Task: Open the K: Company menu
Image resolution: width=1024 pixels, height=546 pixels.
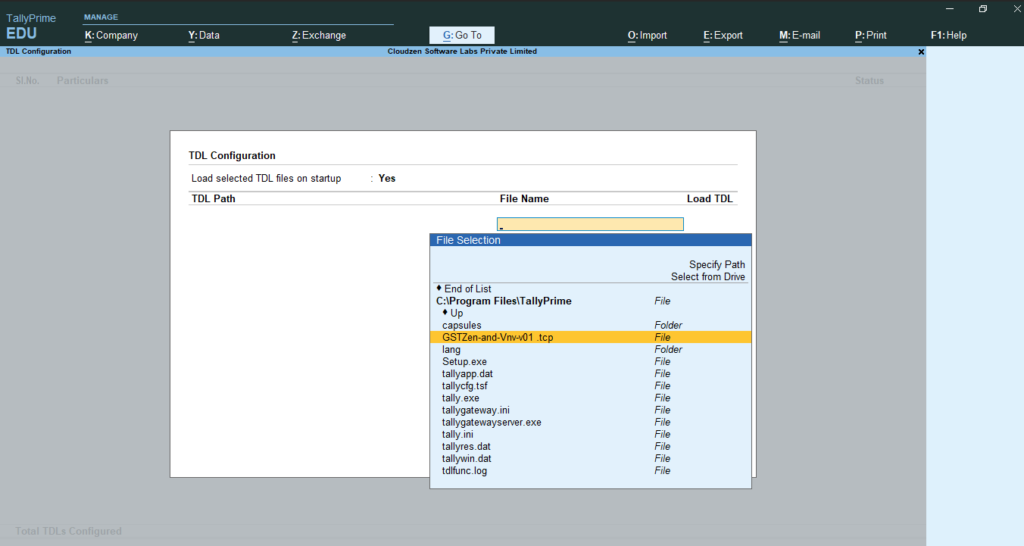Action: (111, 35)
